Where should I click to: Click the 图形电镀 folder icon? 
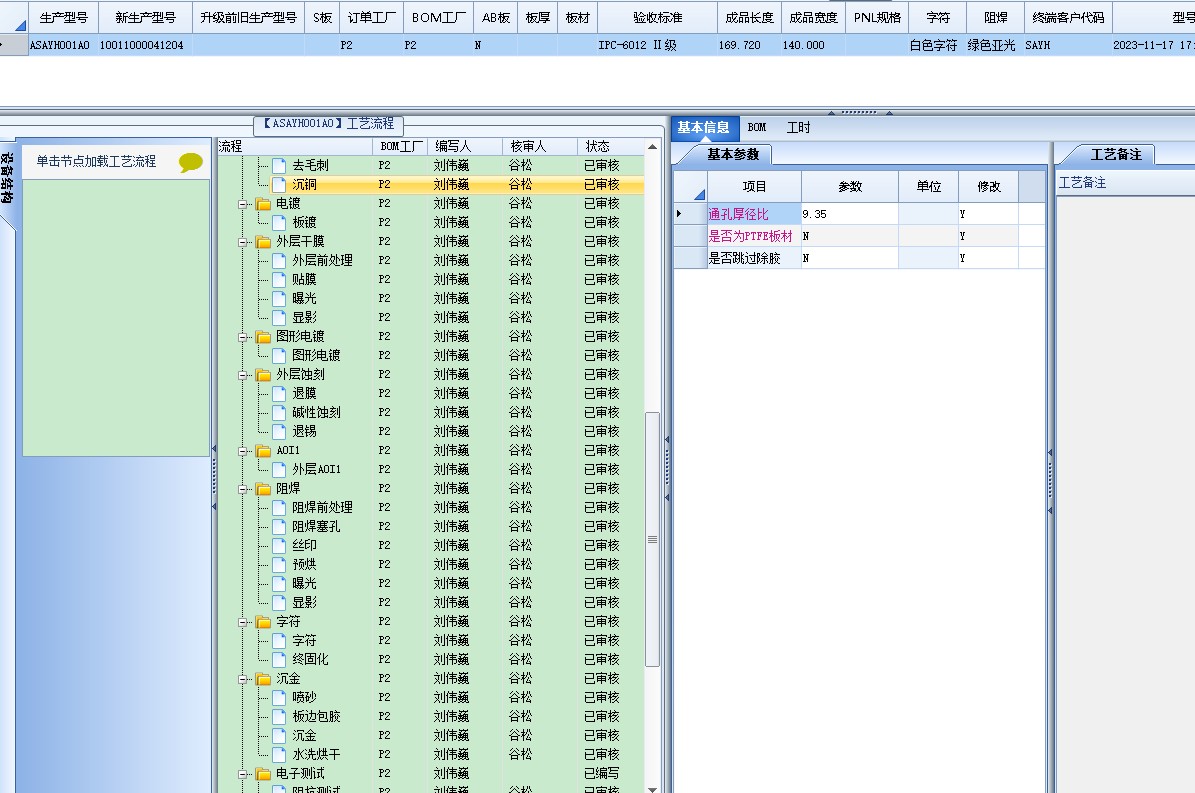coord(264,337)
